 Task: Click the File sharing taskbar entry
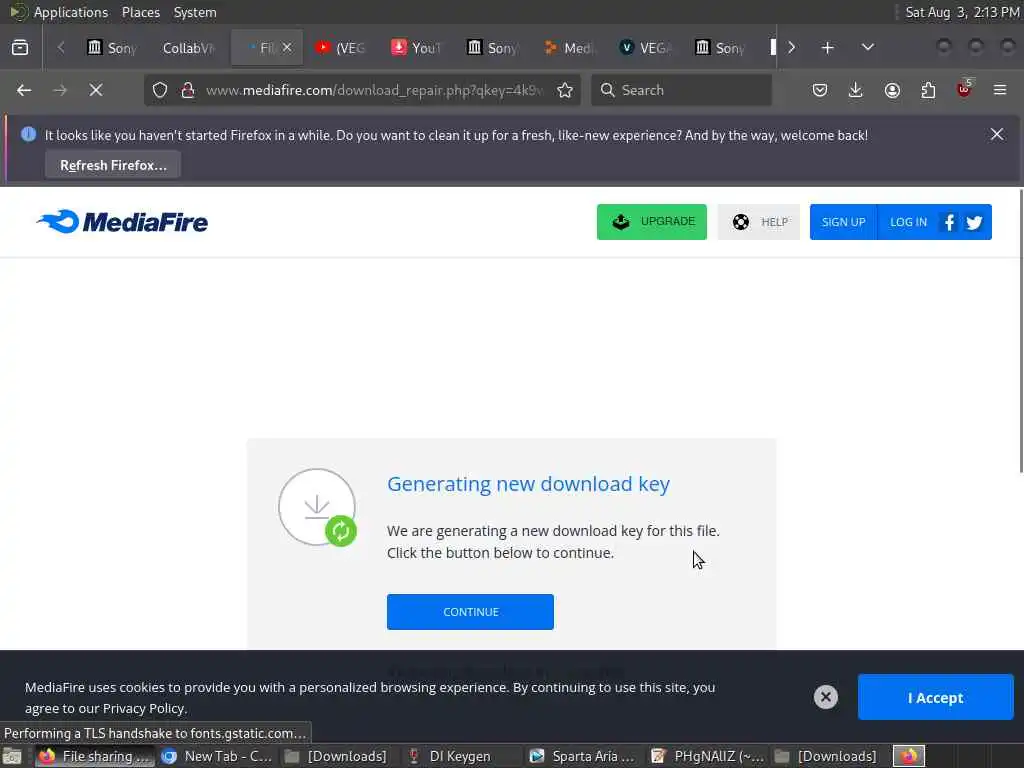click(95, 756)
